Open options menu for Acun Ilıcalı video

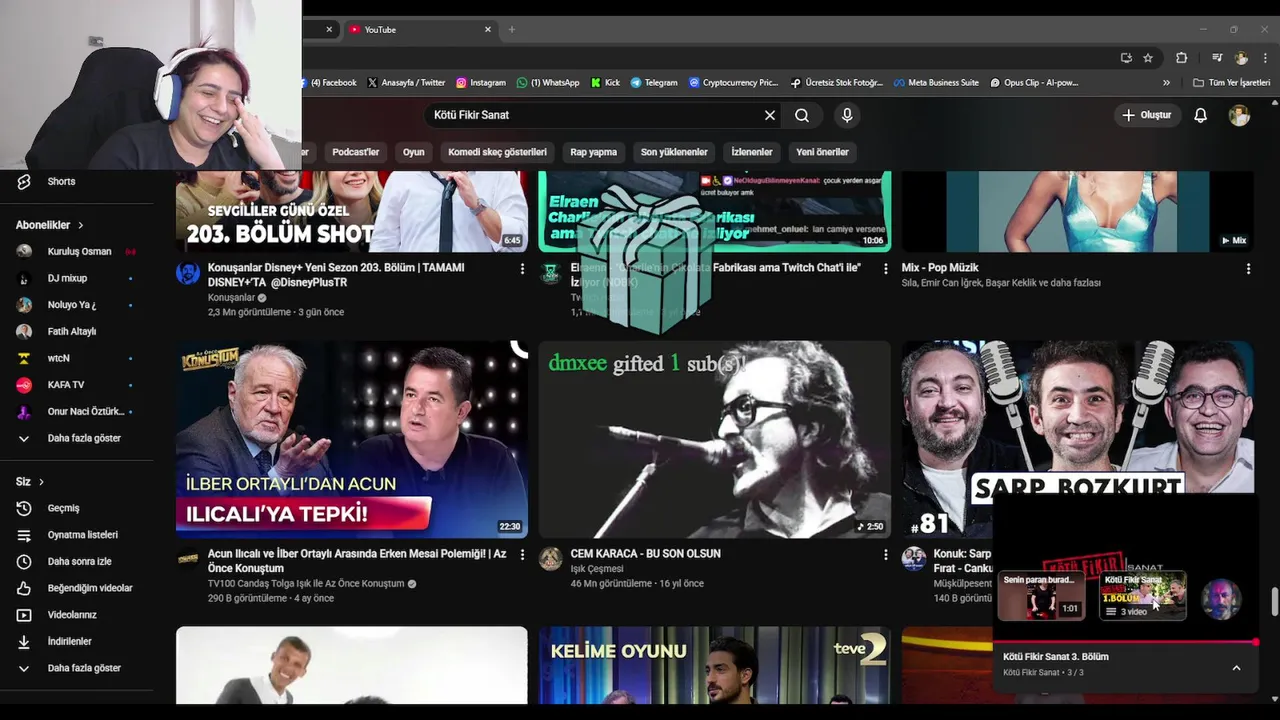pyautogui.click(x=522, y=555)
